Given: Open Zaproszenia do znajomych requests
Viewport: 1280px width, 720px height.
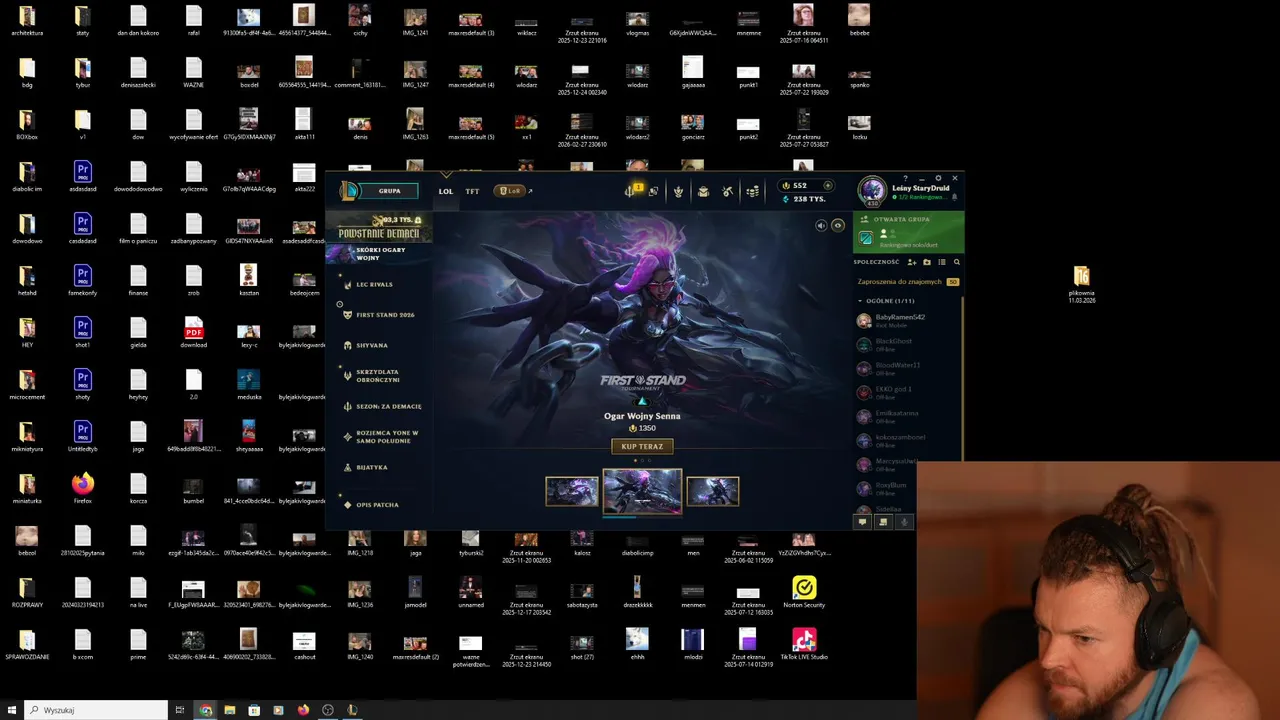Looking at the screenshot, I should [908, 282].
